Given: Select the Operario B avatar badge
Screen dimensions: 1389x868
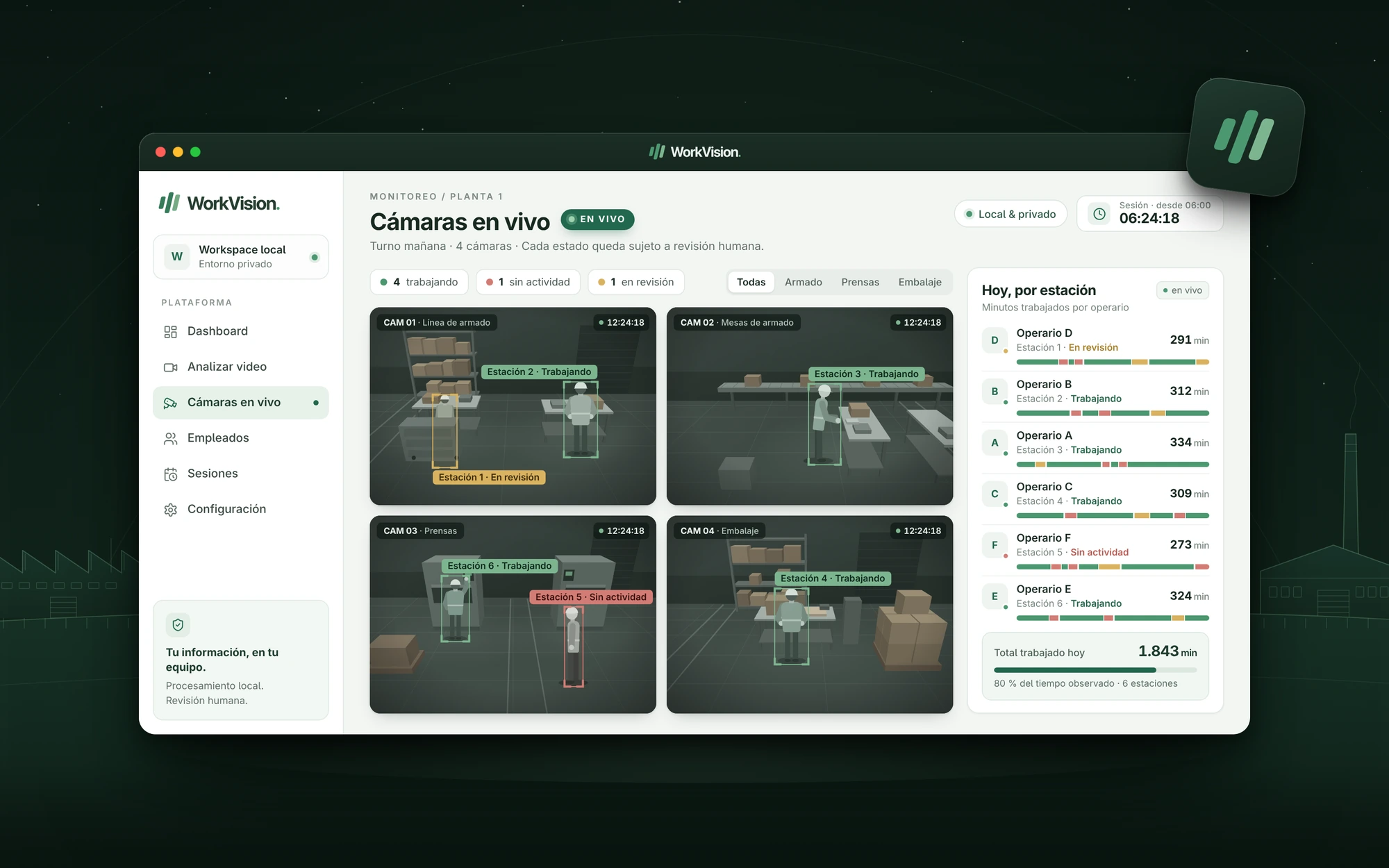Looking at the screenshot, I should pyautogui.click(x=995, y=392).
